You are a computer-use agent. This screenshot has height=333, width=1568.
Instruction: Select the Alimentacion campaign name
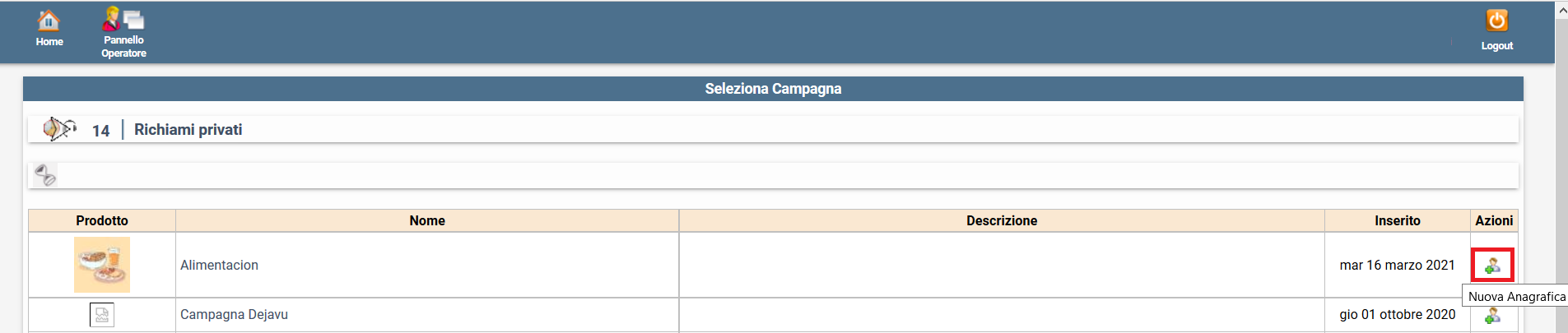[219, 266]
